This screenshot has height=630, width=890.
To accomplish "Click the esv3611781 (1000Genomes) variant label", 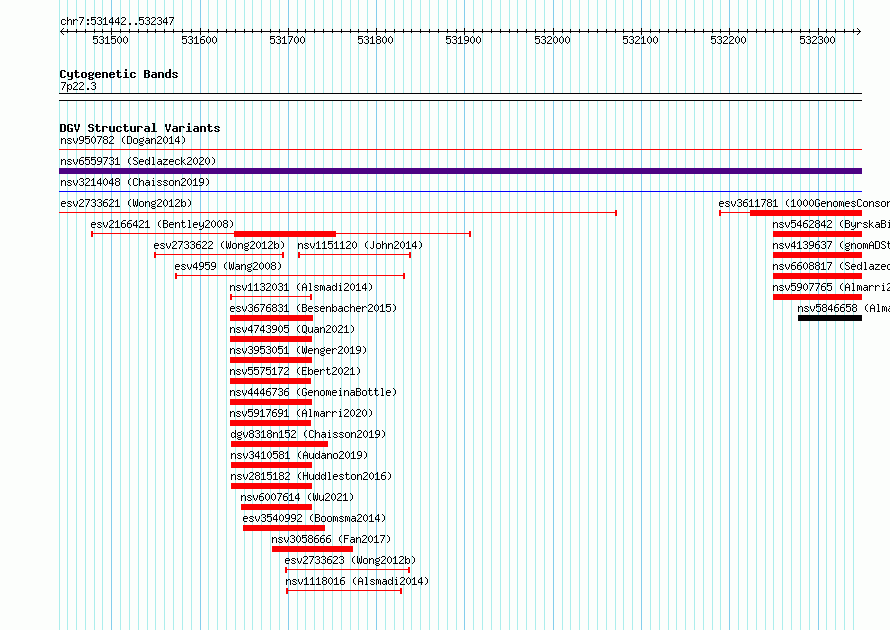I will click(804, 203).
